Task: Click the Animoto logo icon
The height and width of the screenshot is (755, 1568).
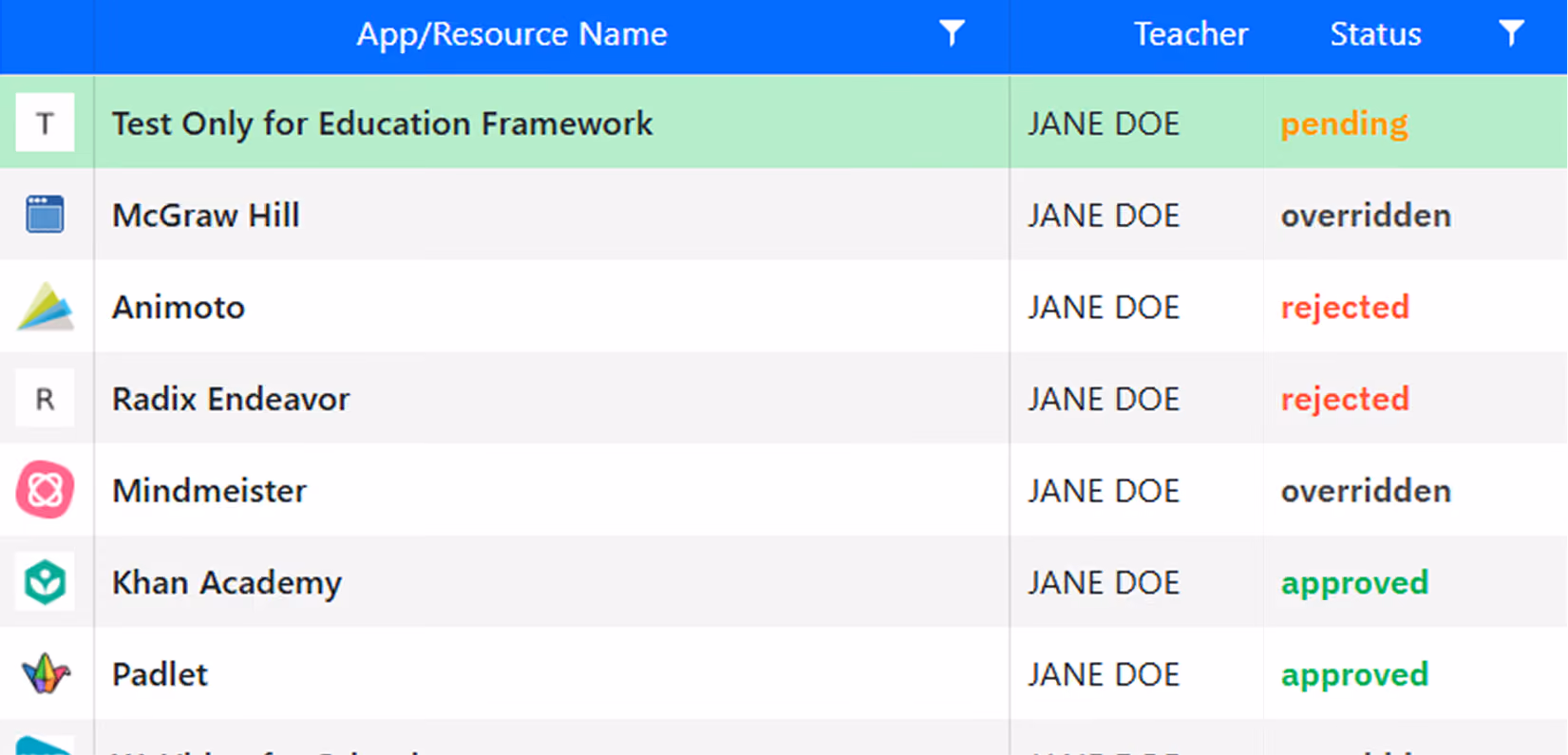Action: tap(45, 306)
